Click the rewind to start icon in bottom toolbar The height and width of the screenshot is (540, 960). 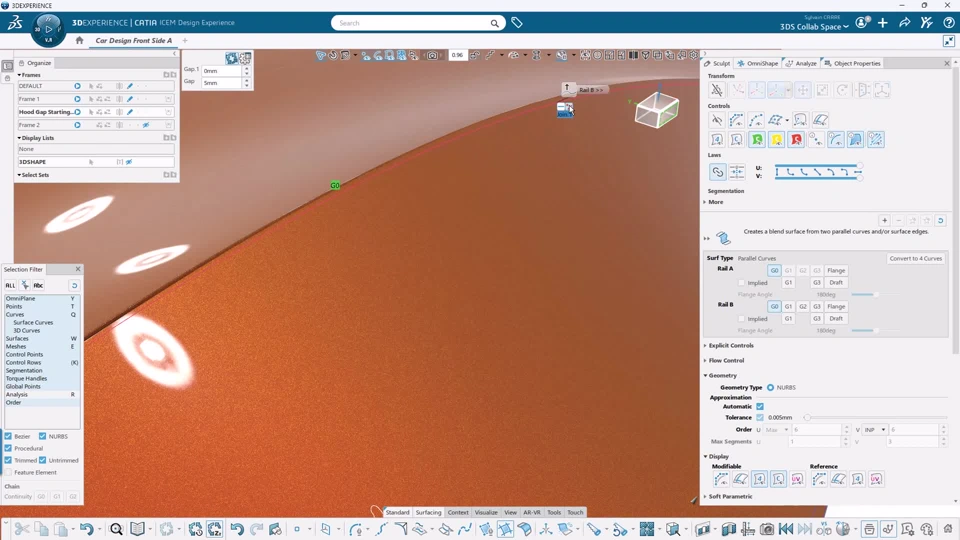(x=786, y=528)
